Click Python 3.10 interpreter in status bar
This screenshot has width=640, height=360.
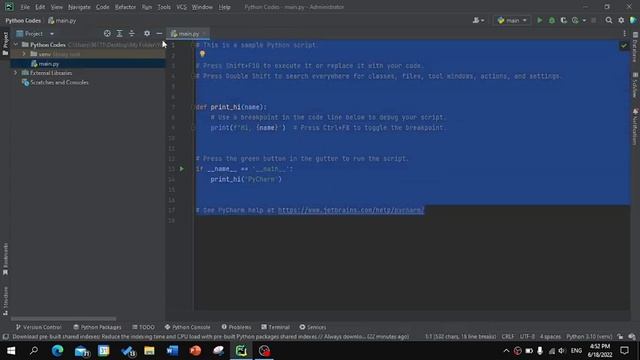tap(589, 337)
